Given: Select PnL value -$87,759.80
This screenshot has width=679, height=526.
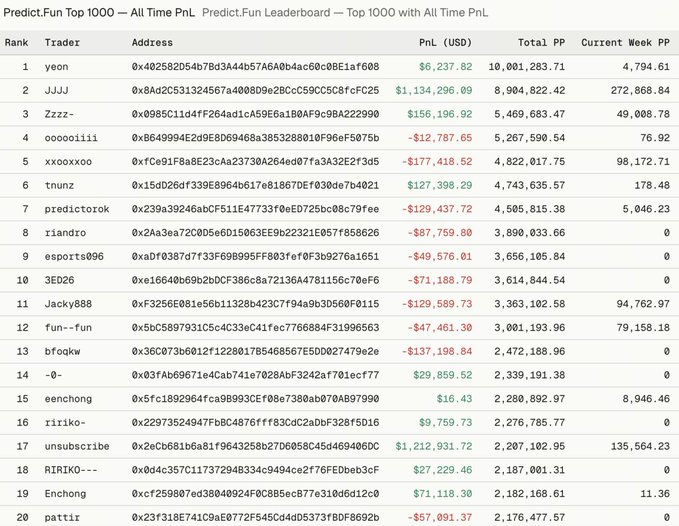Looking at the screenshot, I should click(x=440, y=233).
